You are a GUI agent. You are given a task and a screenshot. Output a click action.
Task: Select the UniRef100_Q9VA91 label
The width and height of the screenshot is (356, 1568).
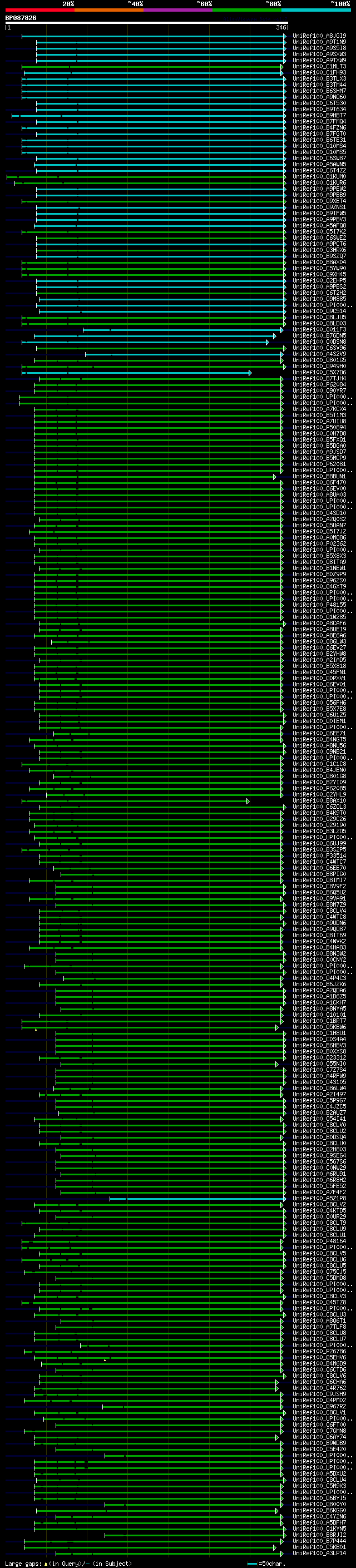pyautogui.click(x=319, y=898)
